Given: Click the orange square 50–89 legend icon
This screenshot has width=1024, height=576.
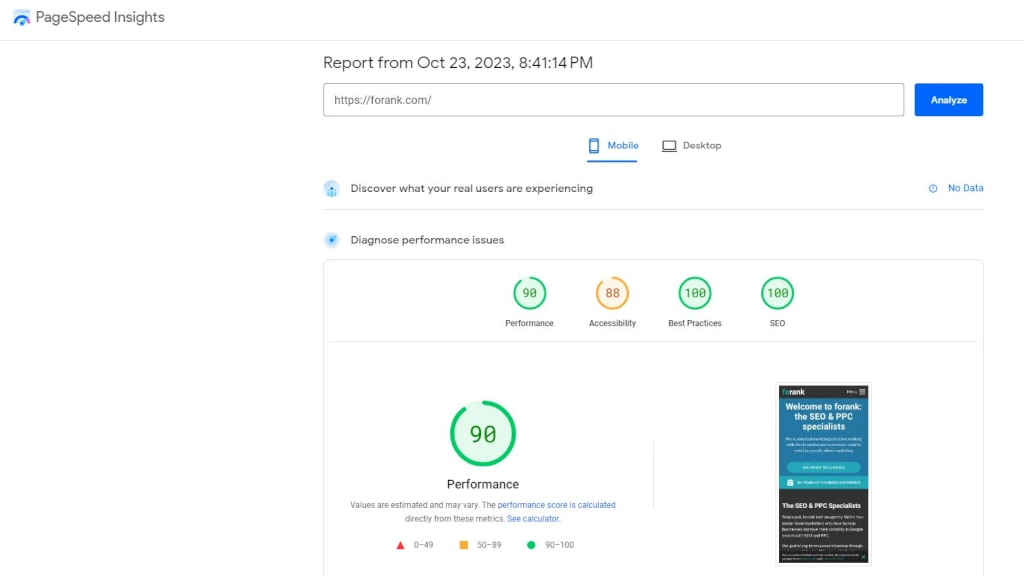Looking at the screenshot, I should [464, 545].
